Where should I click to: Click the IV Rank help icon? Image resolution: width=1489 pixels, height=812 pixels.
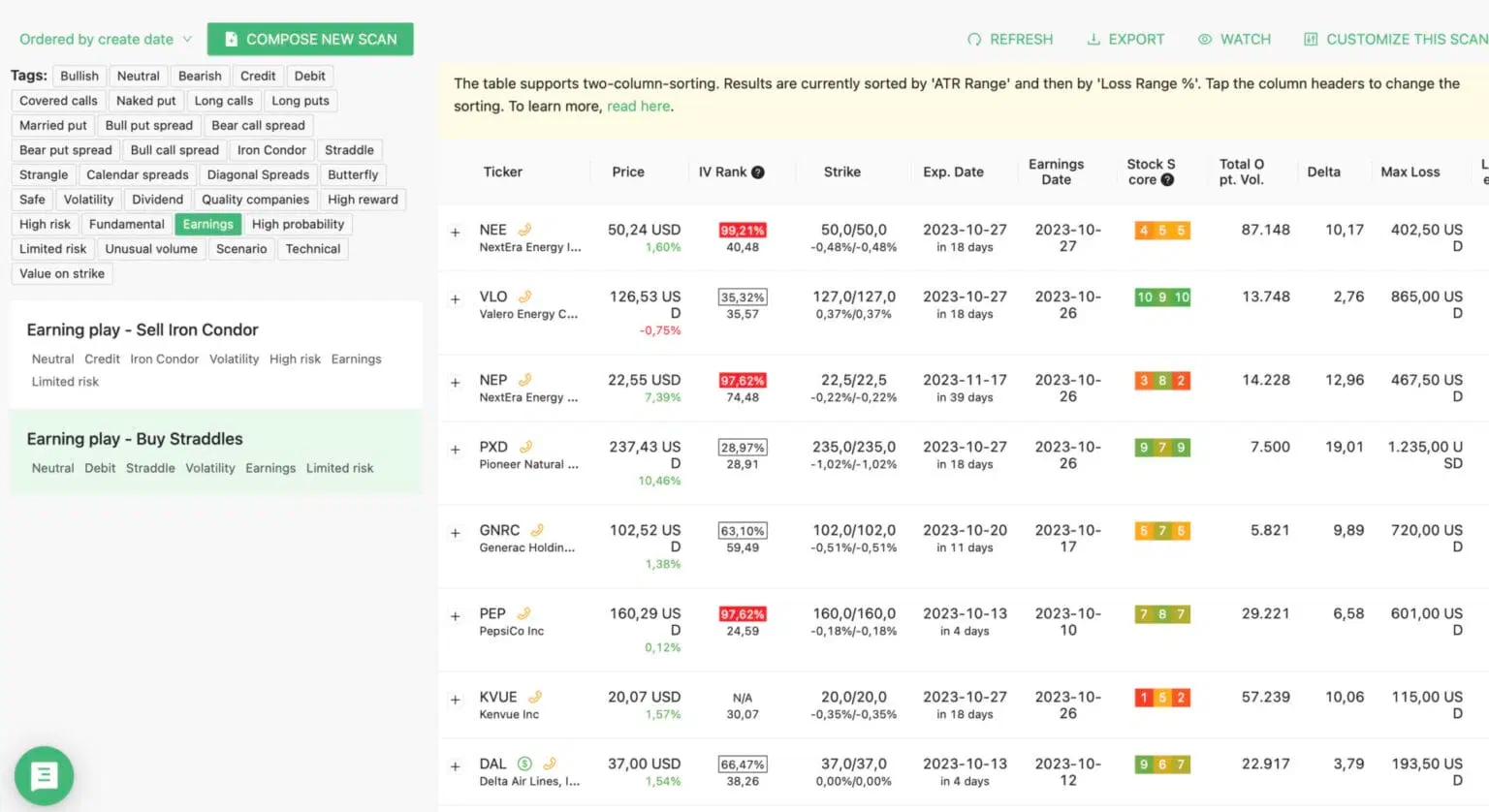pos(758,172)
